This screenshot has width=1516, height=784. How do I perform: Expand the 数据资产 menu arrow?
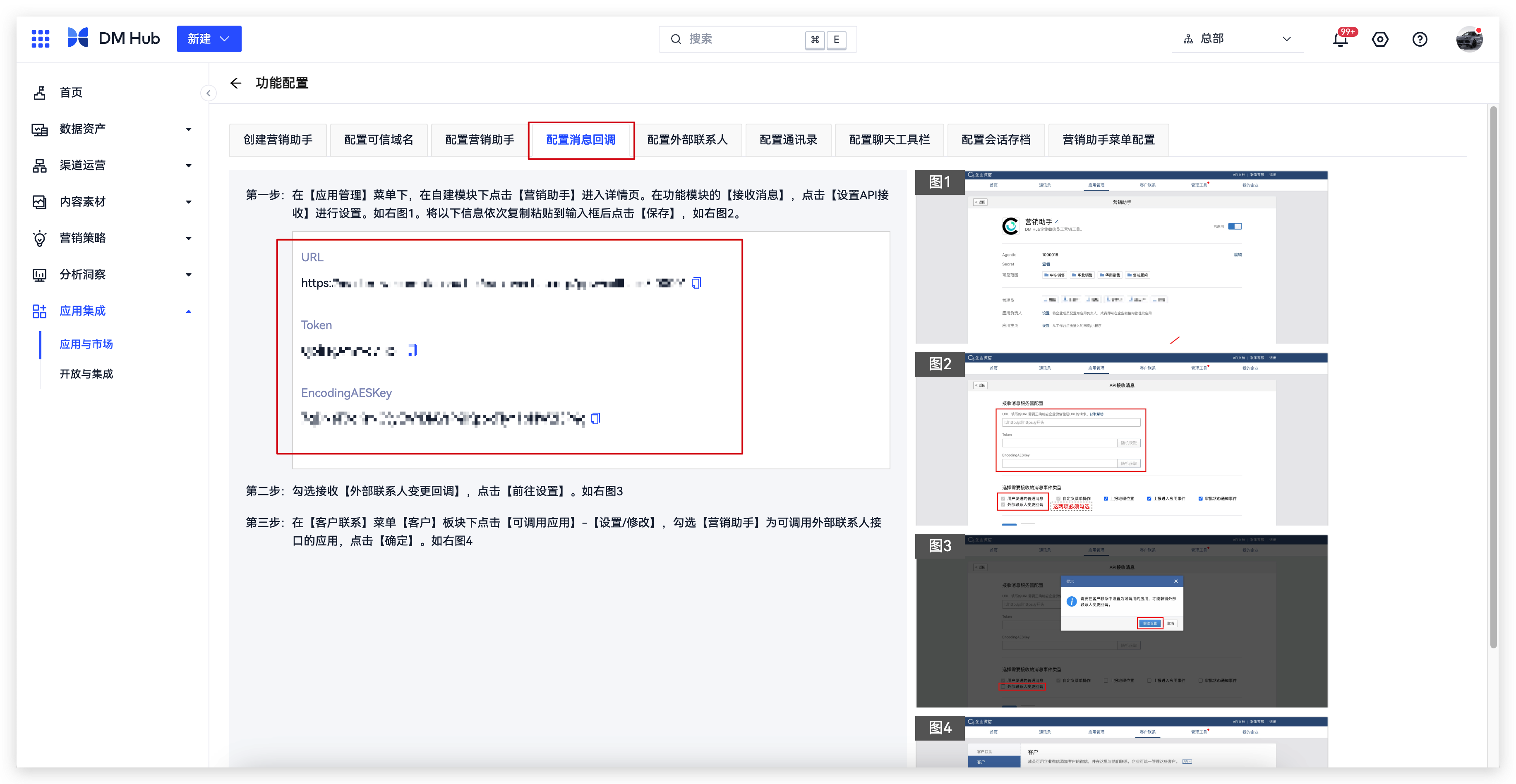click(188, 129)
